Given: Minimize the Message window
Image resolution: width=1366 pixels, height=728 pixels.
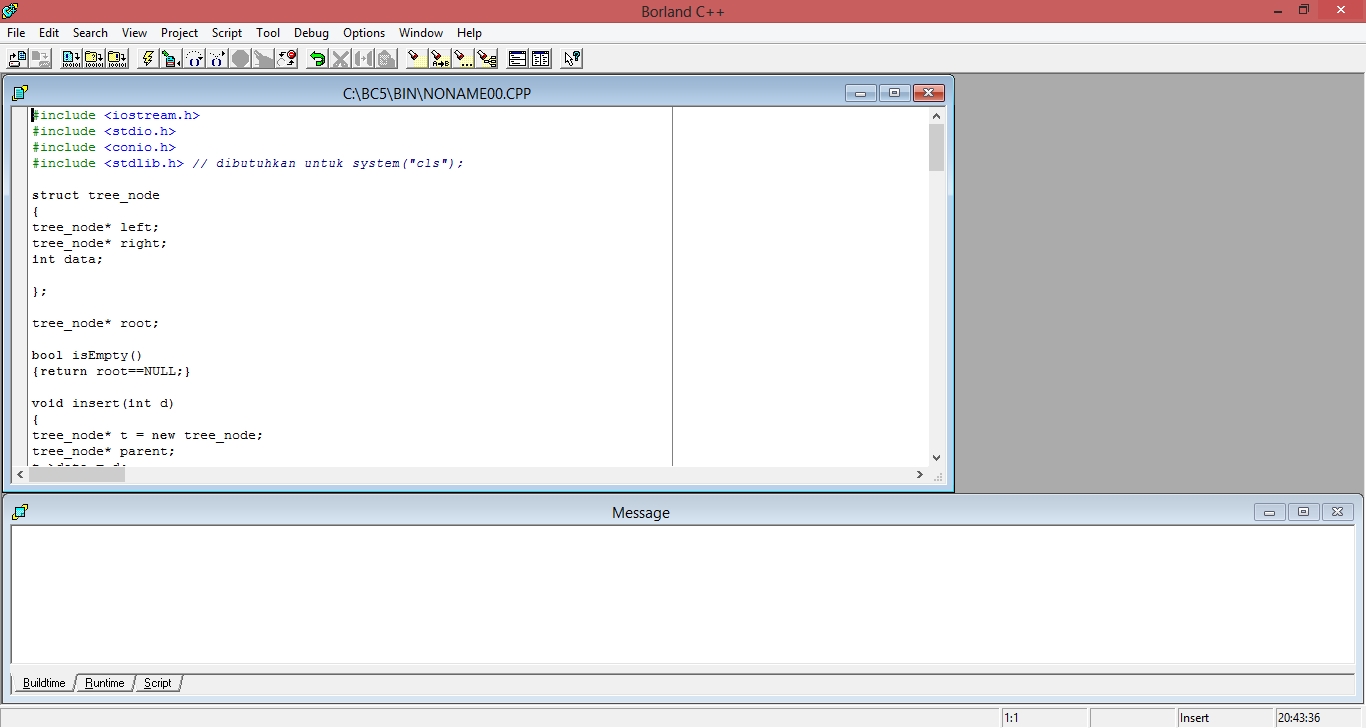Looking at the screenshot, I should click(x=1270, y=512).
